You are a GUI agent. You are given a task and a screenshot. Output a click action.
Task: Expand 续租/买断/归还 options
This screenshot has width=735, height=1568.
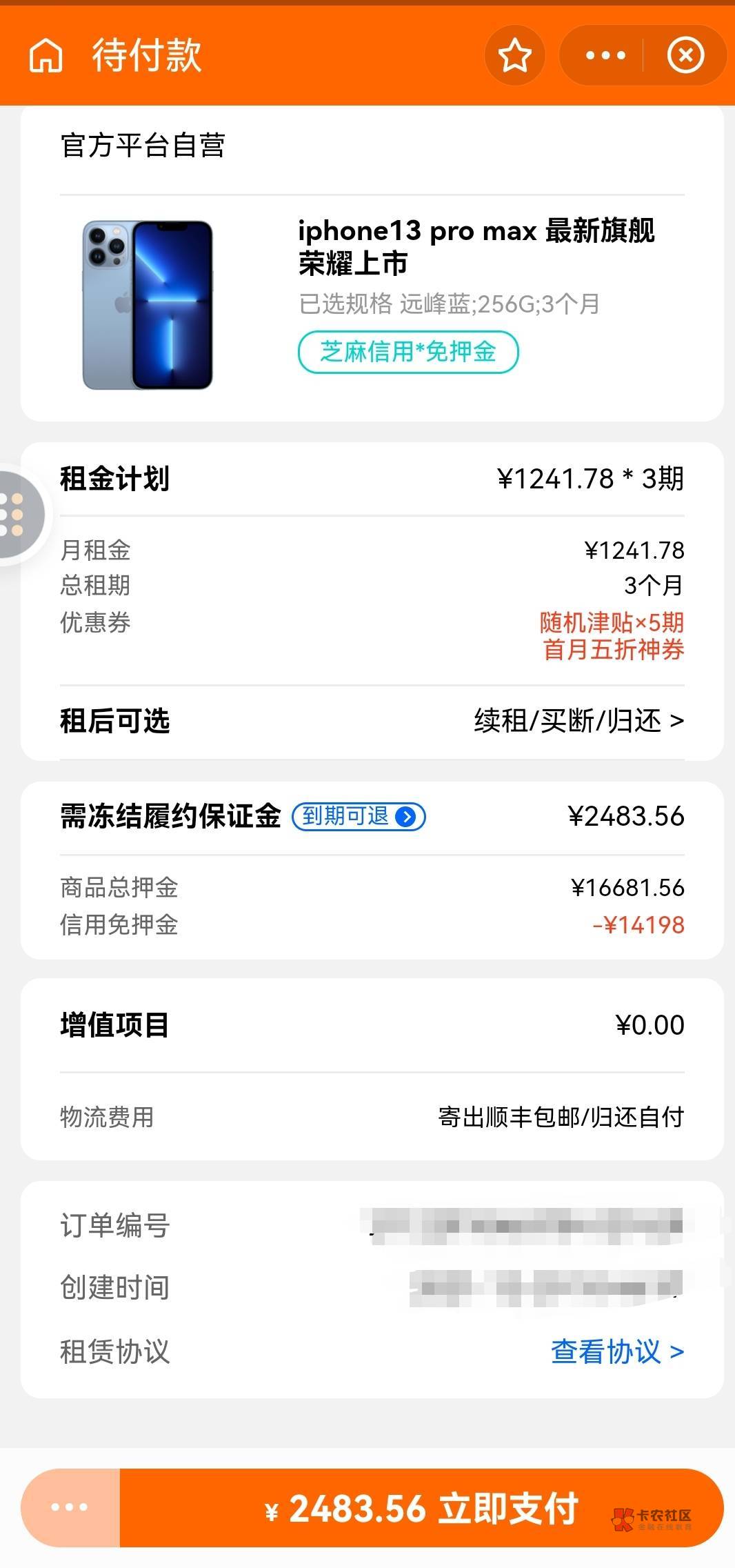point(578,721)
